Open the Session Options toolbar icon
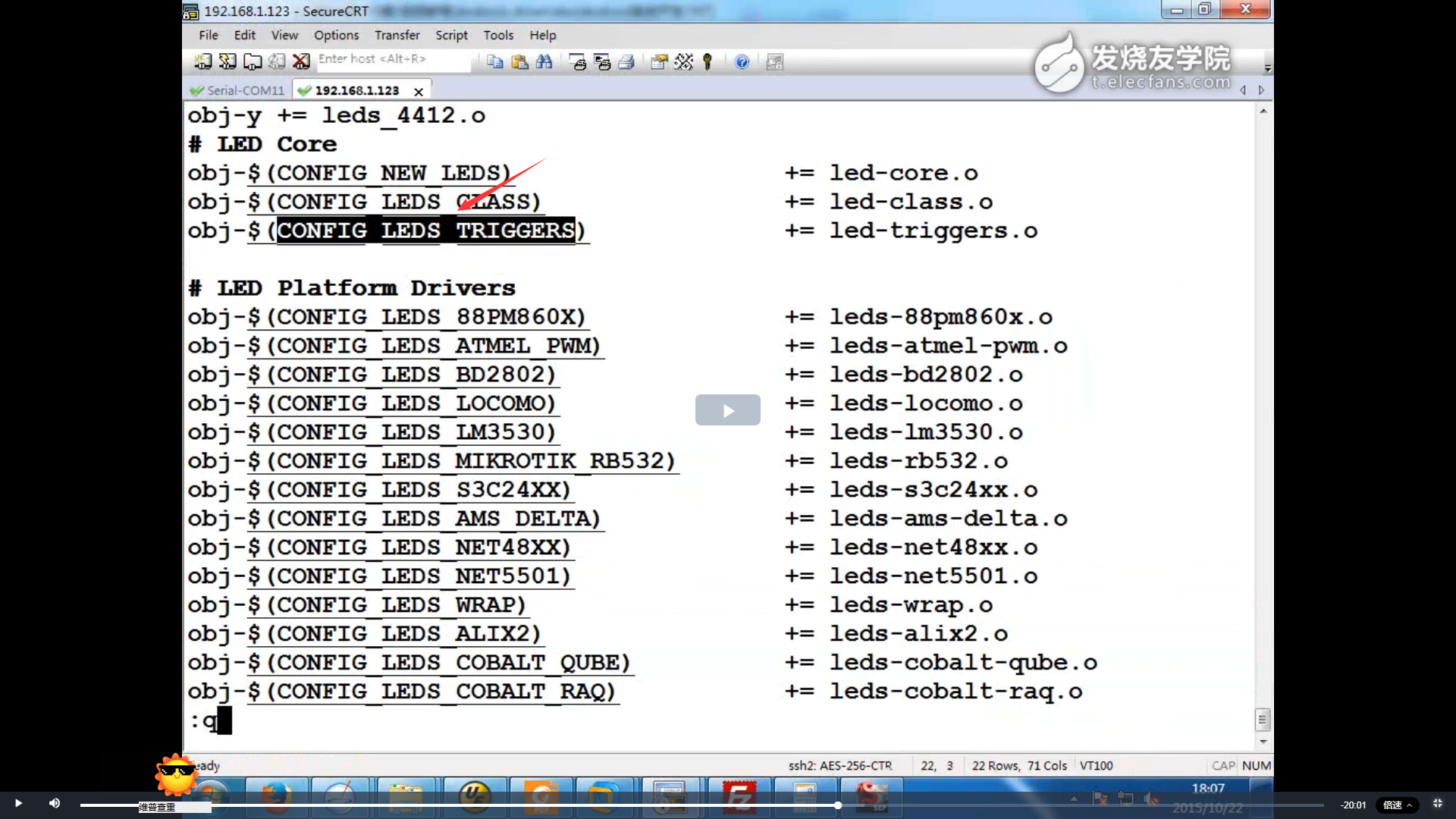The height and width of the screenshot is (819, 1456). (659, 61)
